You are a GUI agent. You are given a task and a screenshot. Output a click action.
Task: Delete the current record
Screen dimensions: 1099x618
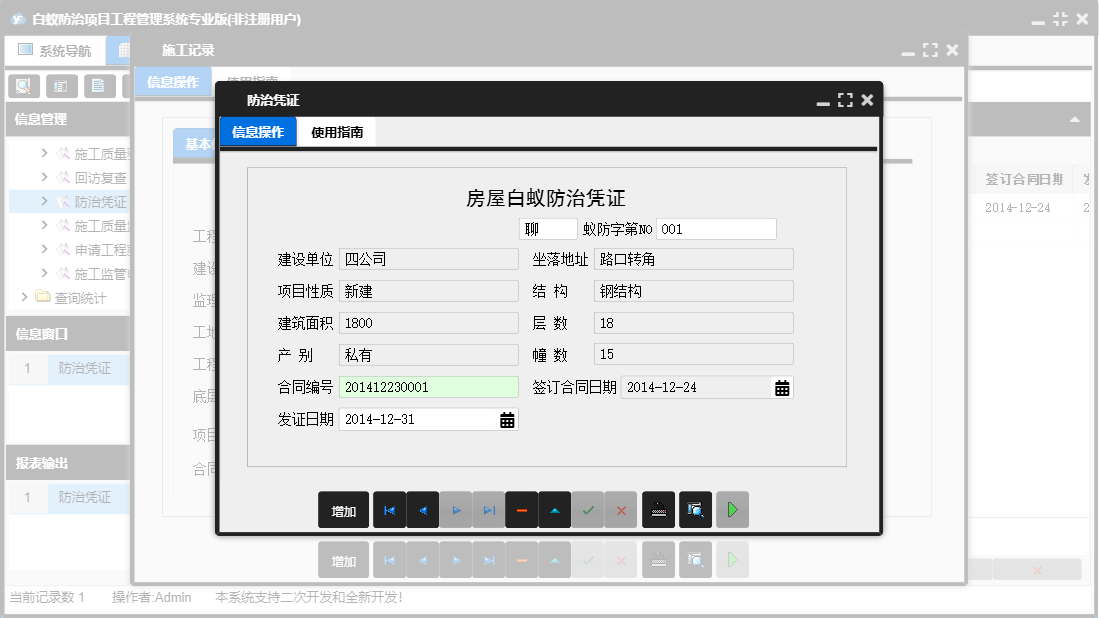pos(522,509)
